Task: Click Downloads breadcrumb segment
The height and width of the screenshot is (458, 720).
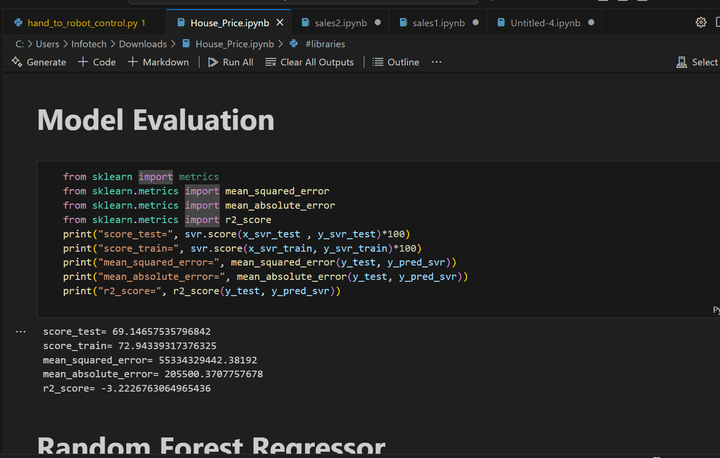Action: (x=143, y=44)
